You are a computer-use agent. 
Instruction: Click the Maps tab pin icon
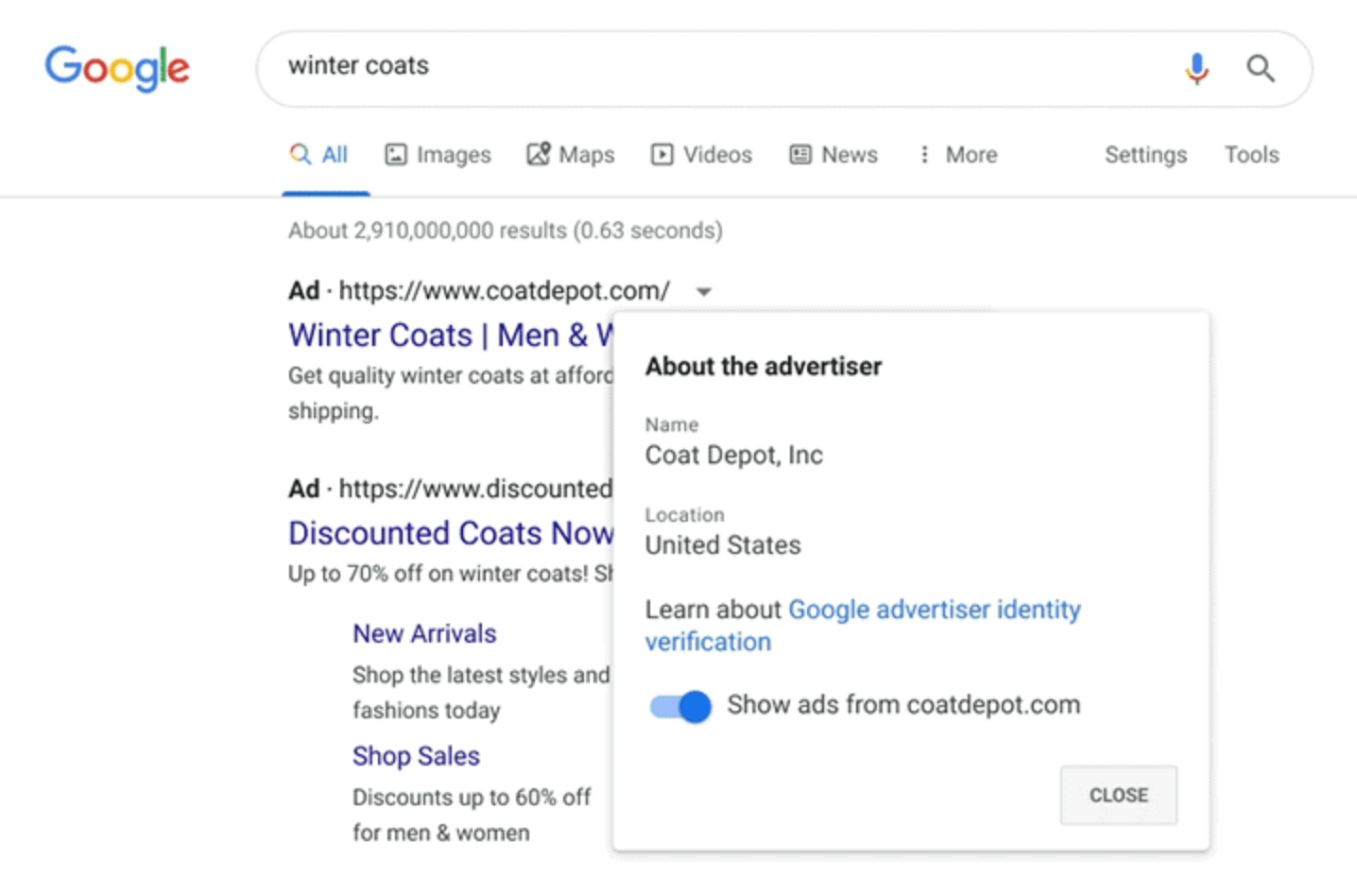tap(538, 154)
